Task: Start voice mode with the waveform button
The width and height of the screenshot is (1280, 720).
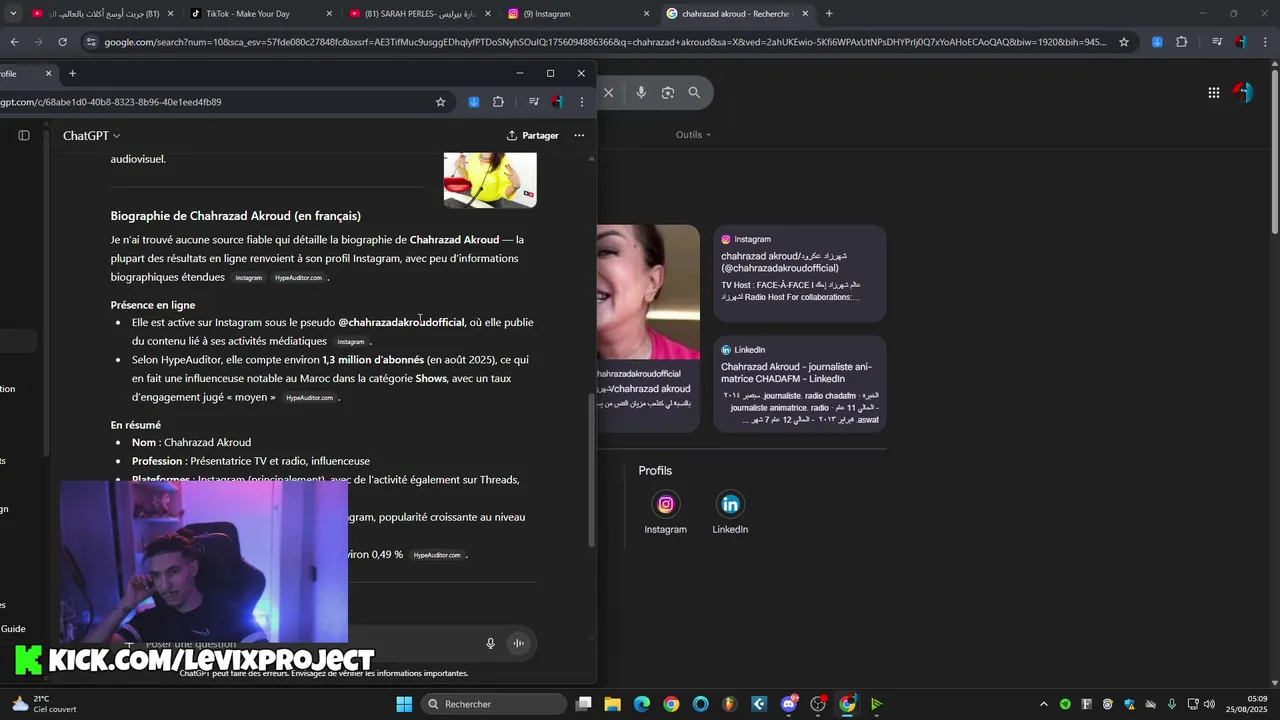Action: (x=519, y=643)
